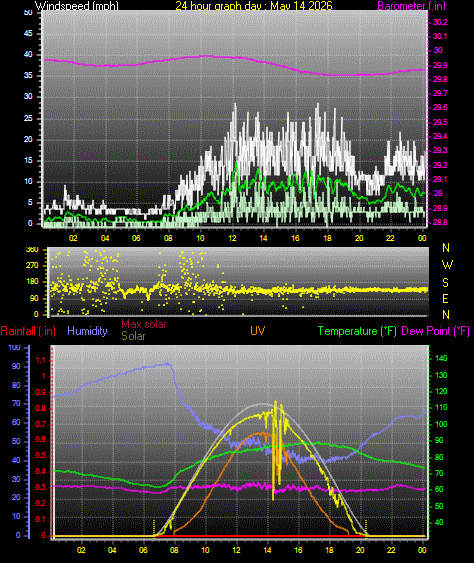Viewport: 474px width, 563px height.
Task: Click the compass label S
Action: pyautogui.click(x=445, y=283)
